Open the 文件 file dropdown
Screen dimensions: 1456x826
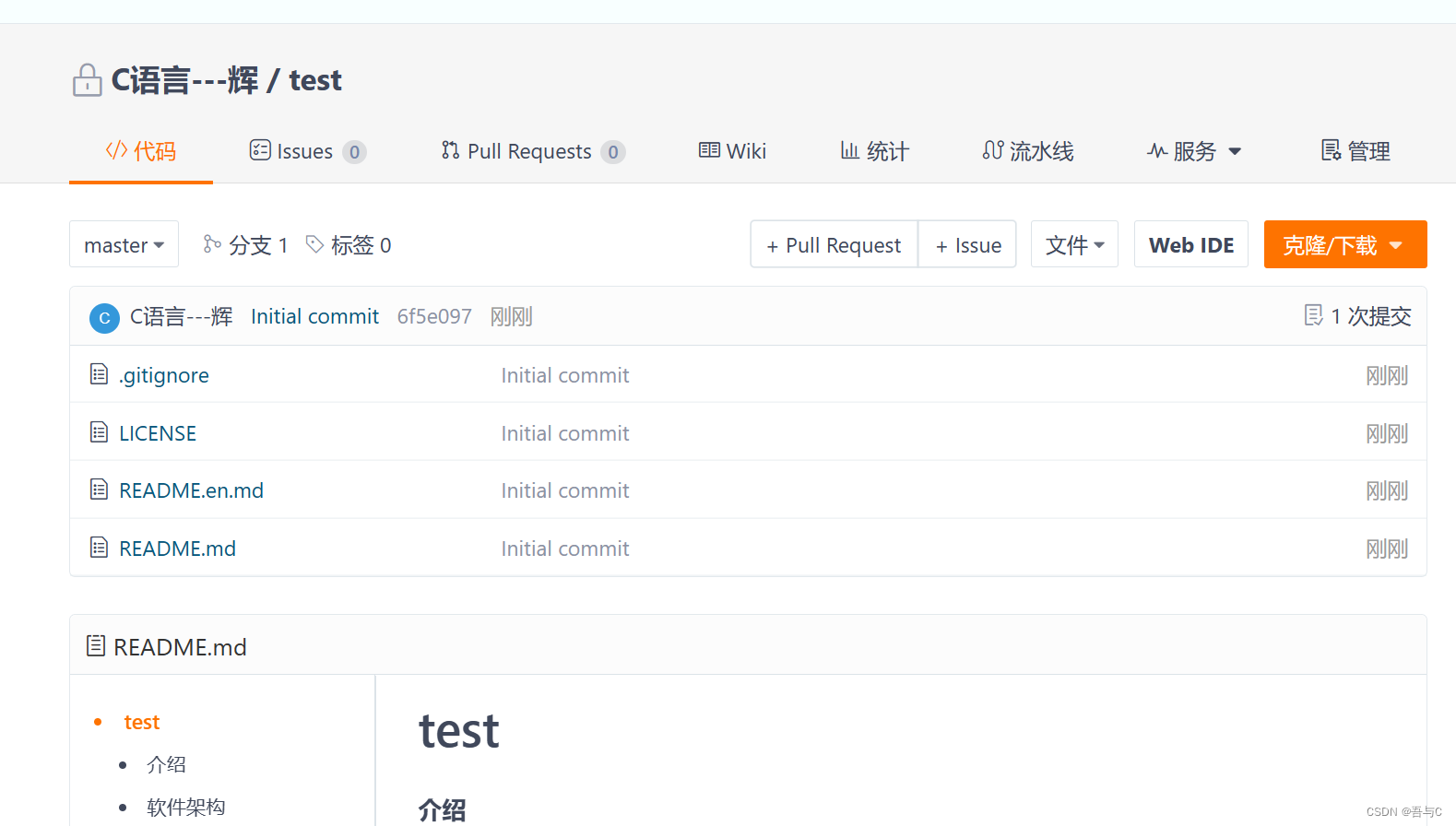1074,244
